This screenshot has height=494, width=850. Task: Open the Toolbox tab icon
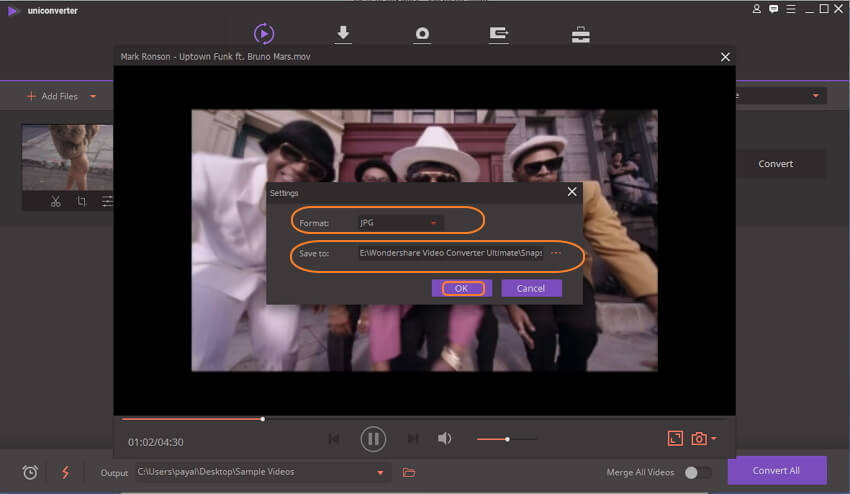581,35
